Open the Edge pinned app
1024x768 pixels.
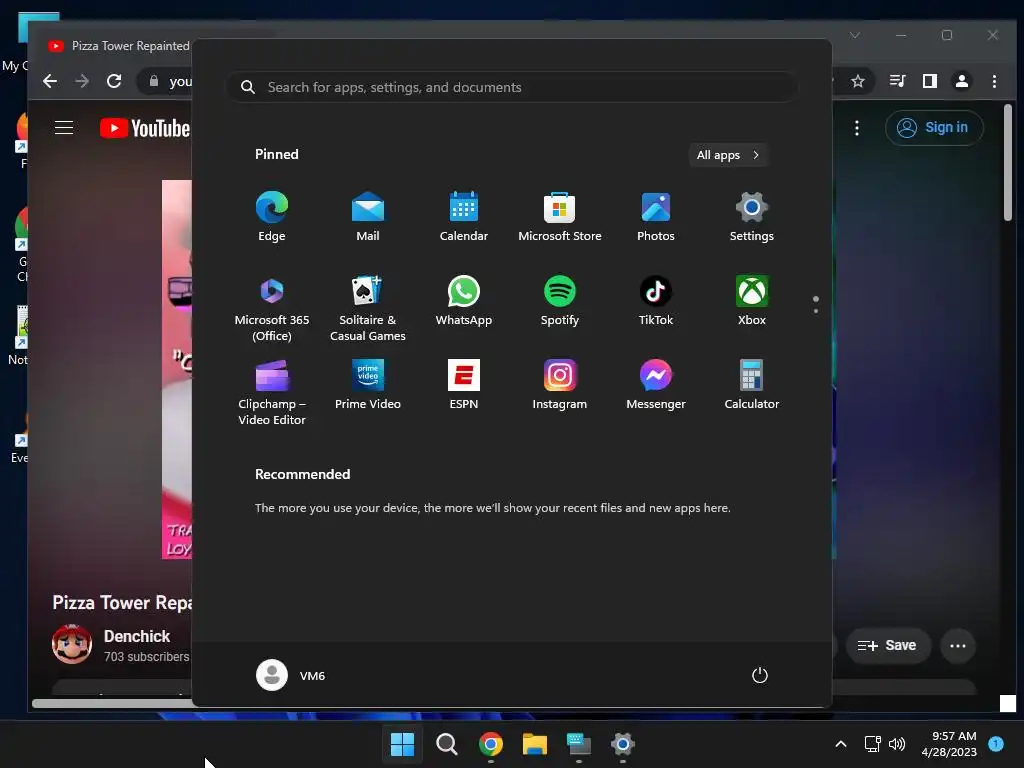click(x=272, y=217)
